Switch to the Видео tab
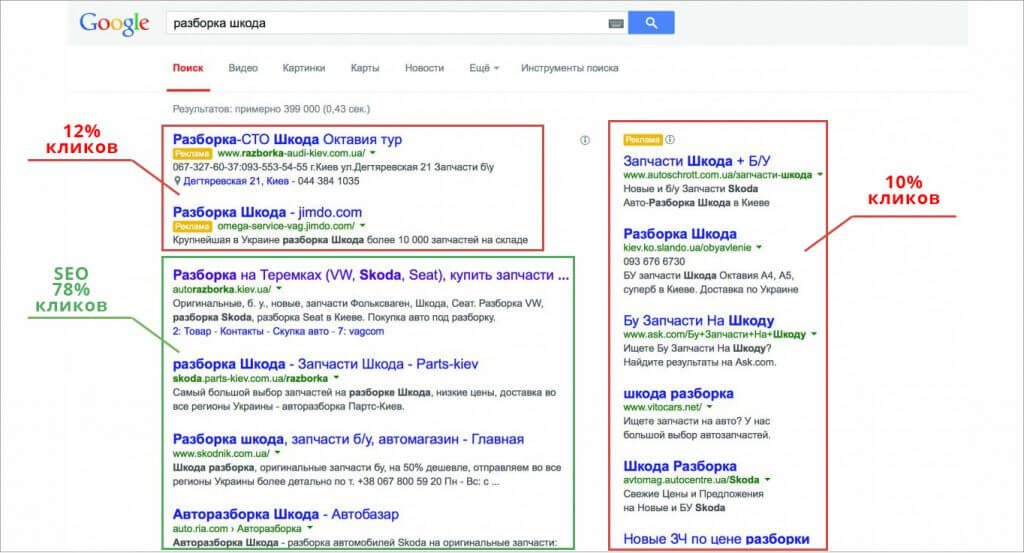The width and height of the screenshot is (1024, 553). coord(243,68)
